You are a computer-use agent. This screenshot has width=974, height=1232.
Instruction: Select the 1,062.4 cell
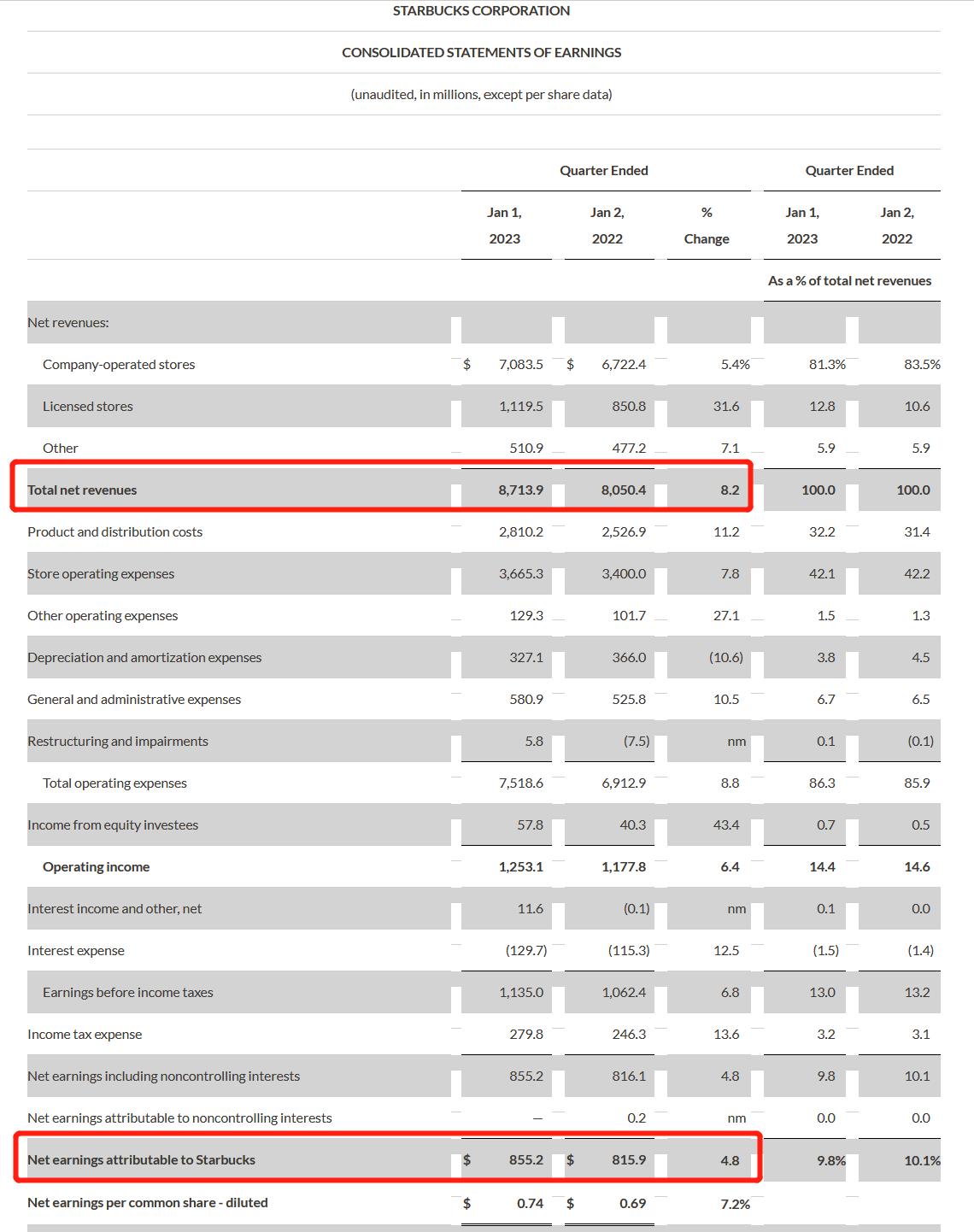(624, 993)
